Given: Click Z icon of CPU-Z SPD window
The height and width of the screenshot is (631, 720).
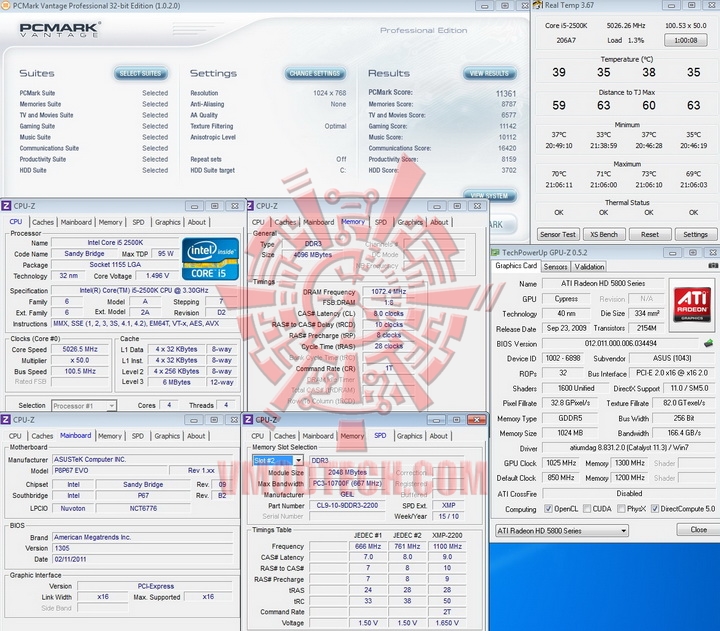Looking at the screenshot, I should coord(248,419).
